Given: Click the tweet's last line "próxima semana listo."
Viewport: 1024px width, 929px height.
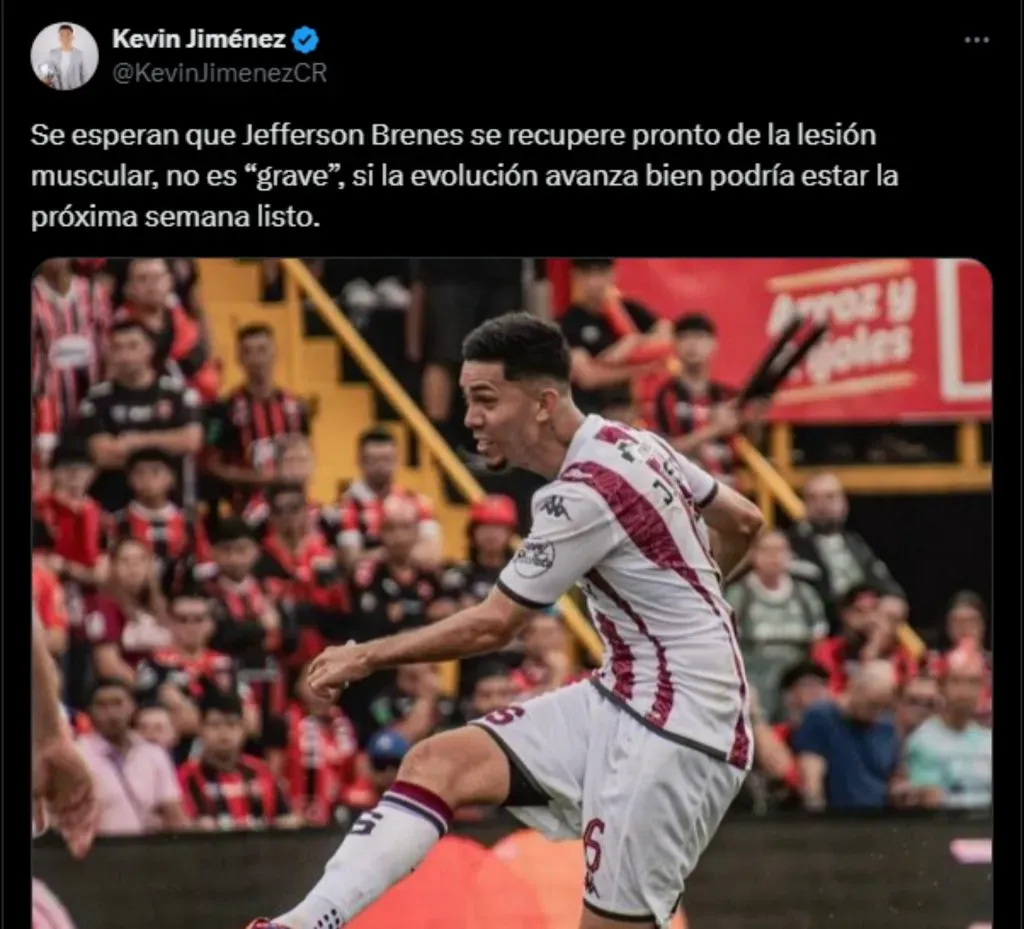Looking at the screenshot, I should click(x=176, y=217).
